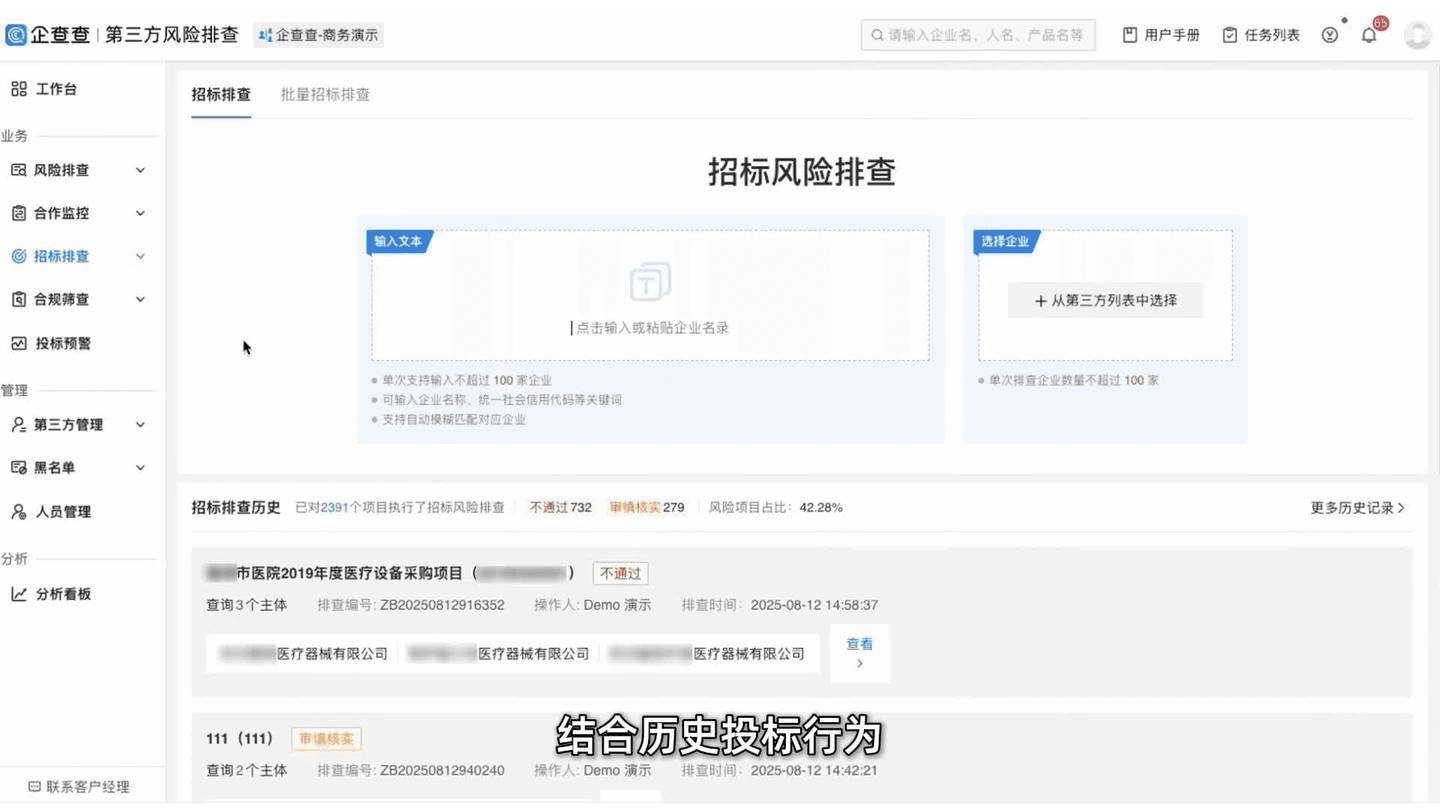Image resolution: width=1440 pixels, height=810 pixels.
Task: Click 查看 for the 医疗设备采购项目 record
Action: (x=859, y=653)
